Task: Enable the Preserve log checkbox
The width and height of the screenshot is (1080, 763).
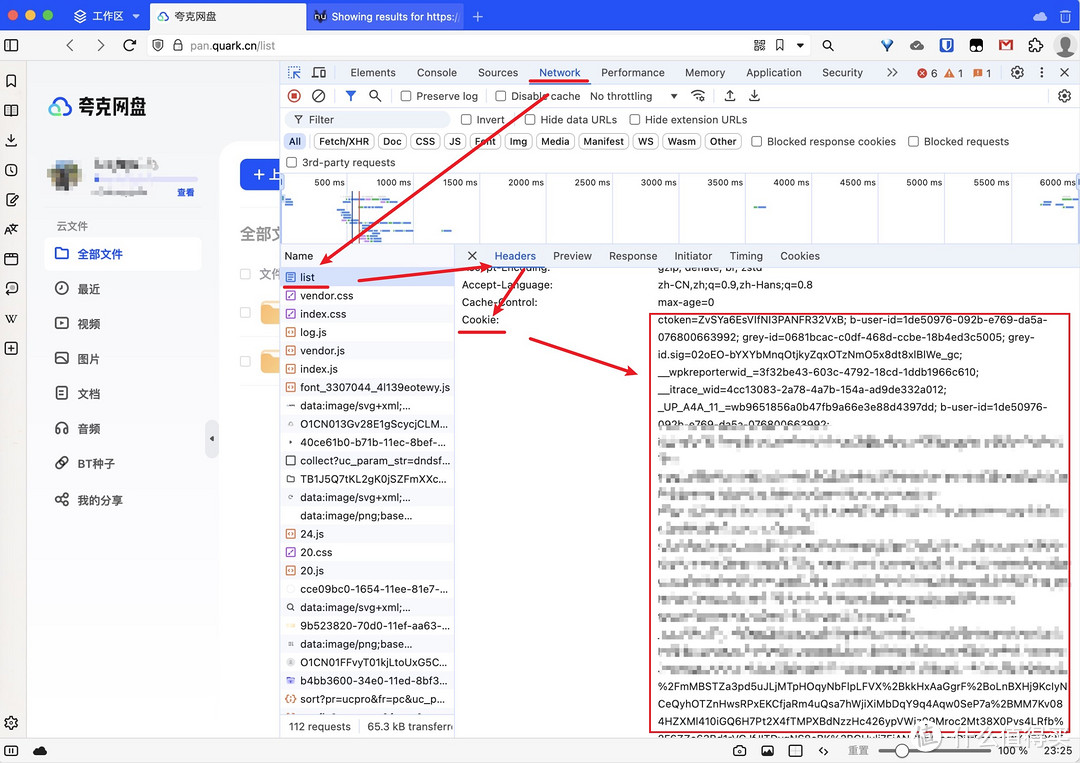Action: 406,96
